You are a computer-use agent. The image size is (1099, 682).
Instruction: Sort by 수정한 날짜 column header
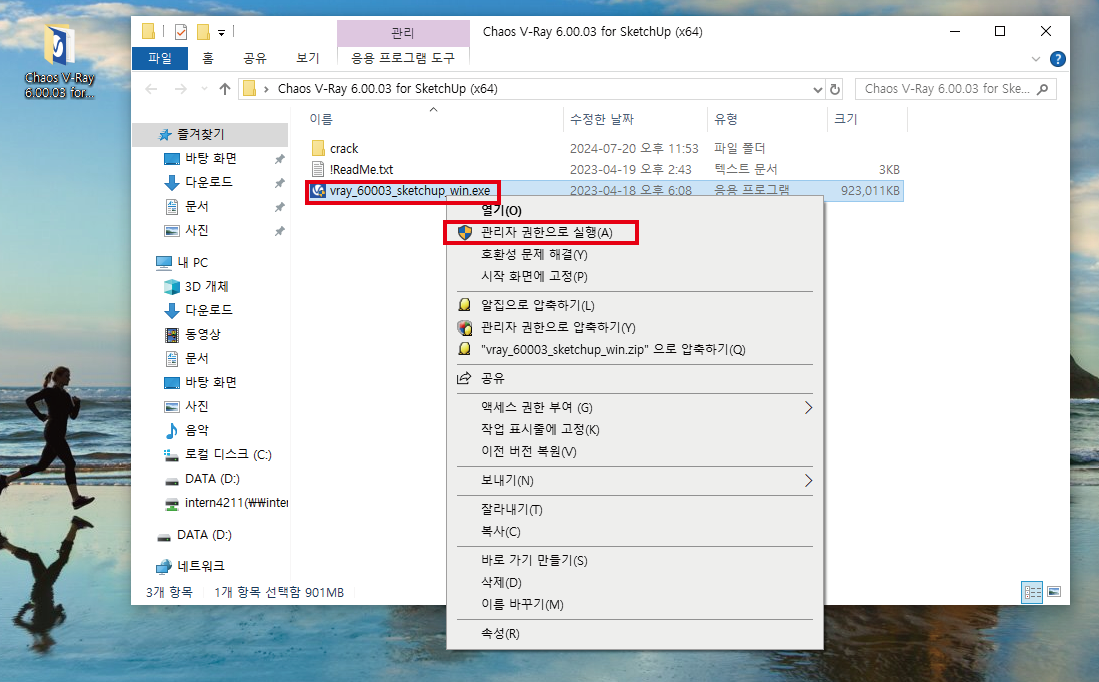click(601, 119)
